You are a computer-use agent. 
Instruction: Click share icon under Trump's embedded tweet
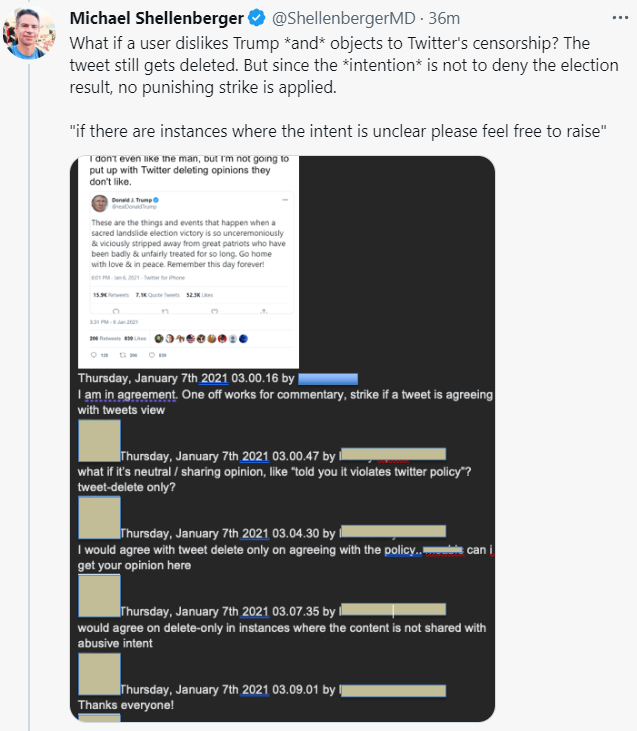point(262,311)
